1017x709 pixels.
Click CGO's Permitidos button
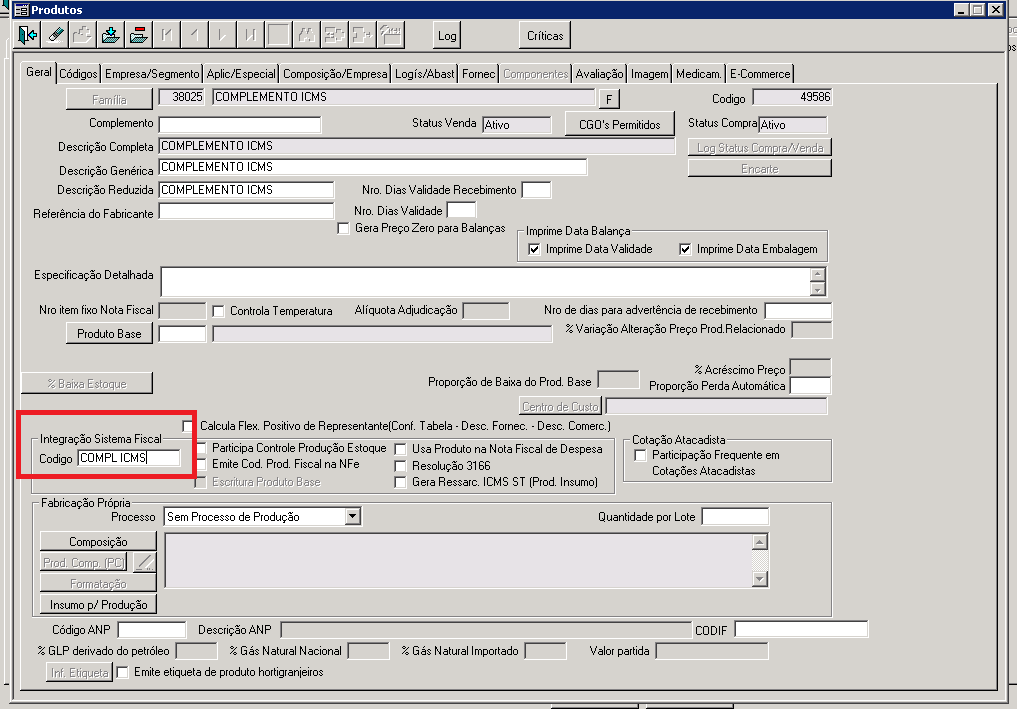(619, 125)
